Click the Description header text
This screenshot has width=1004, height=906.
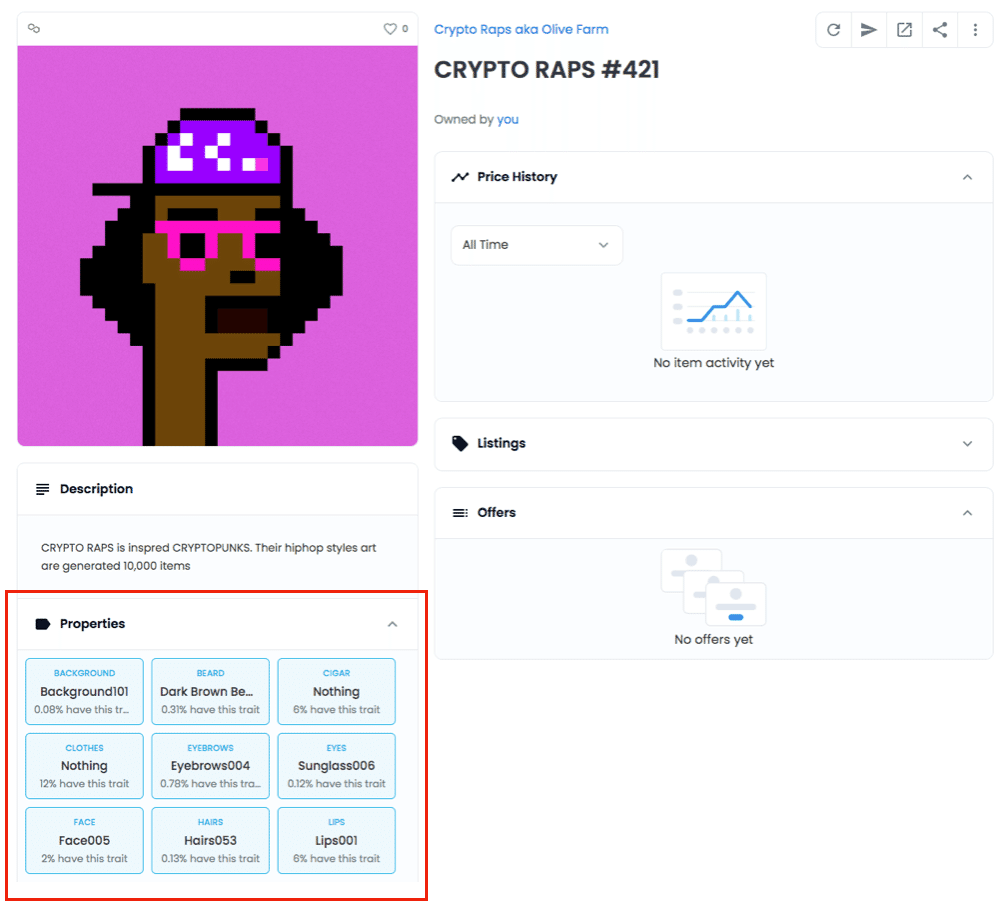coord(97,489)
